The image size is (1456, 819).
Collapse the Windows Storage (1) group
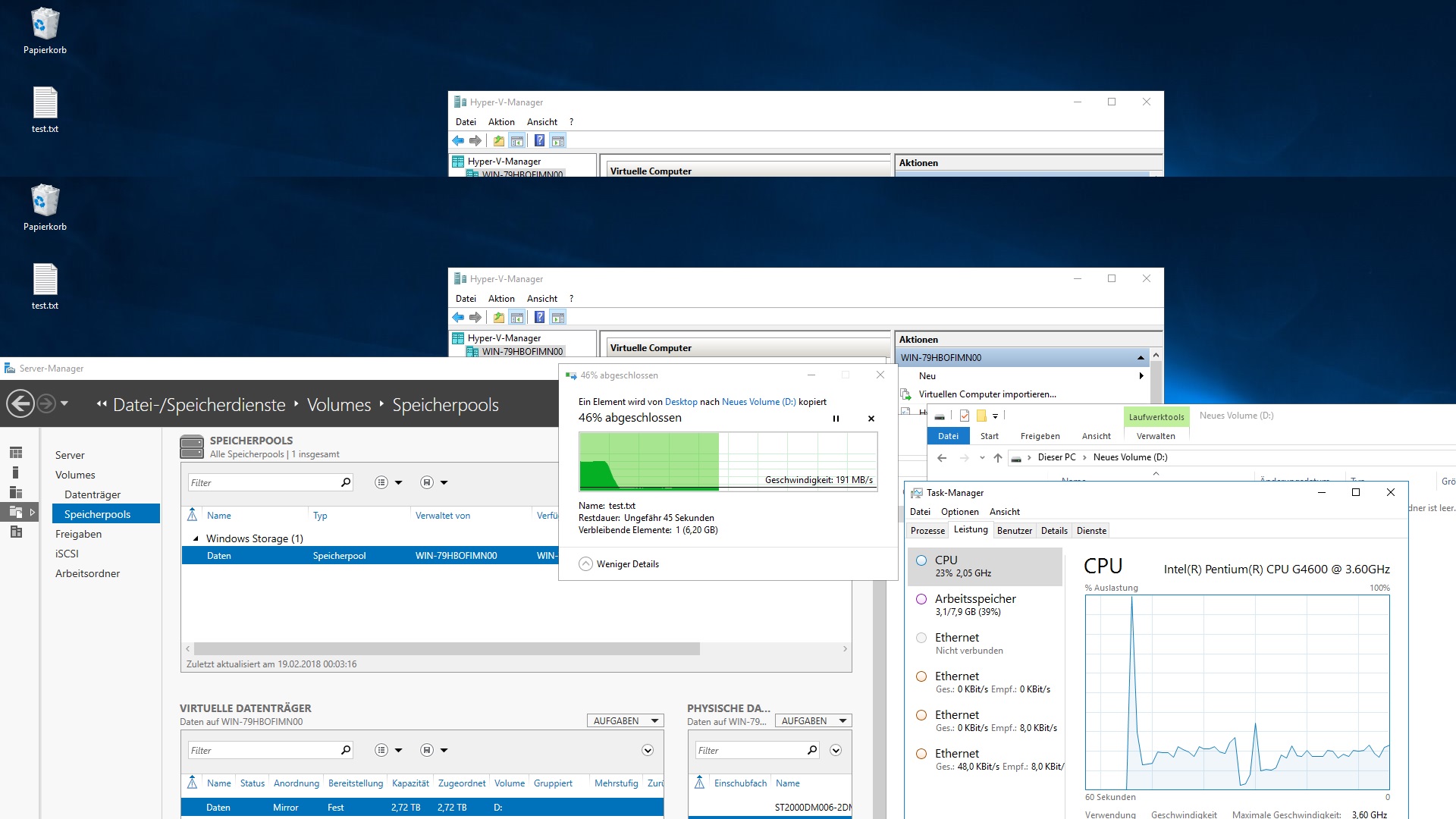[x=196, y=538]
